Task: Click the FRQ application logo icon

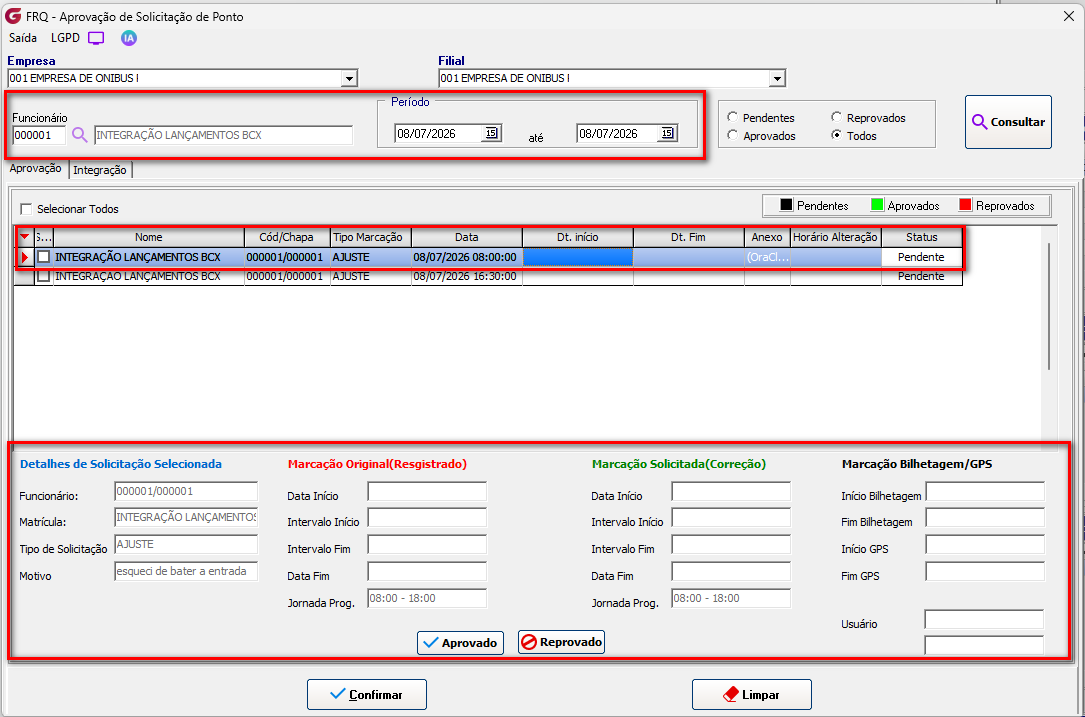Action: point(12,16)
